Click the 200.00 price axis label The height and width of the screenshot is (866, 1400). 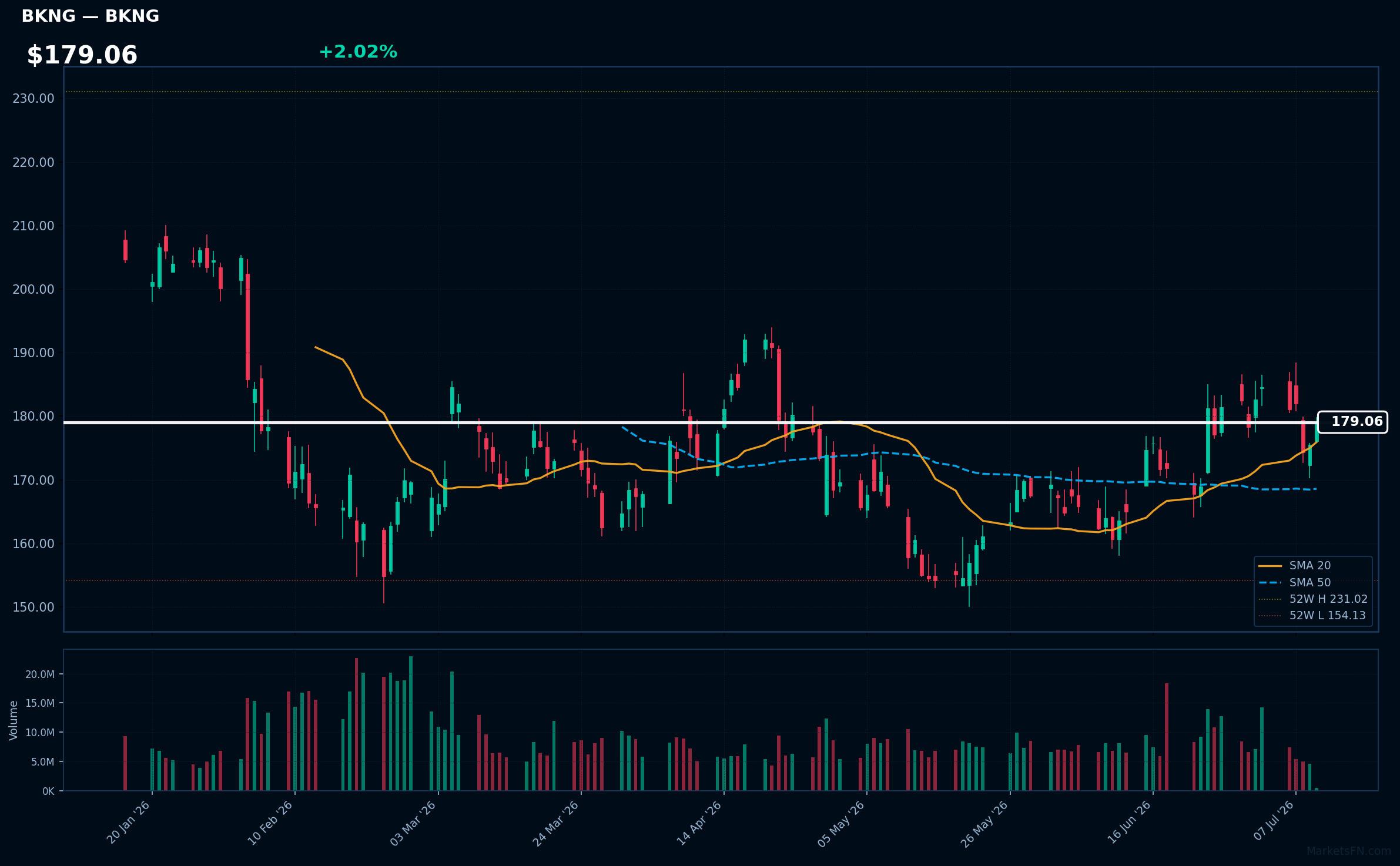34,289
